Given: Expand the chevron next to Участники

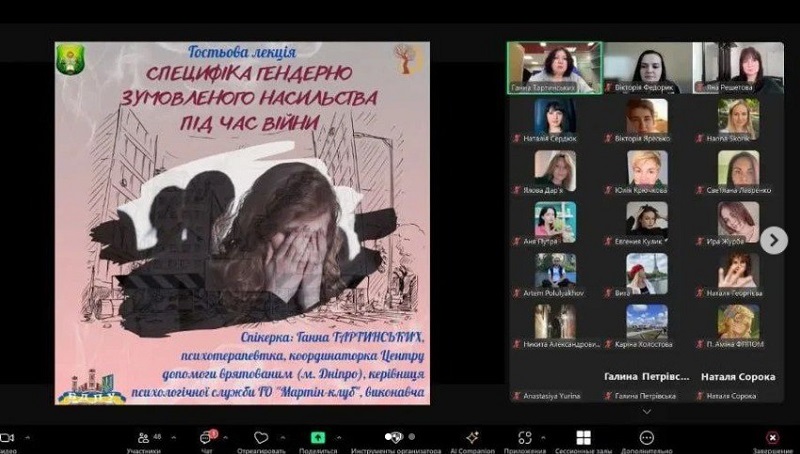Looking at the screenshot, I should [x=173, y=437].
